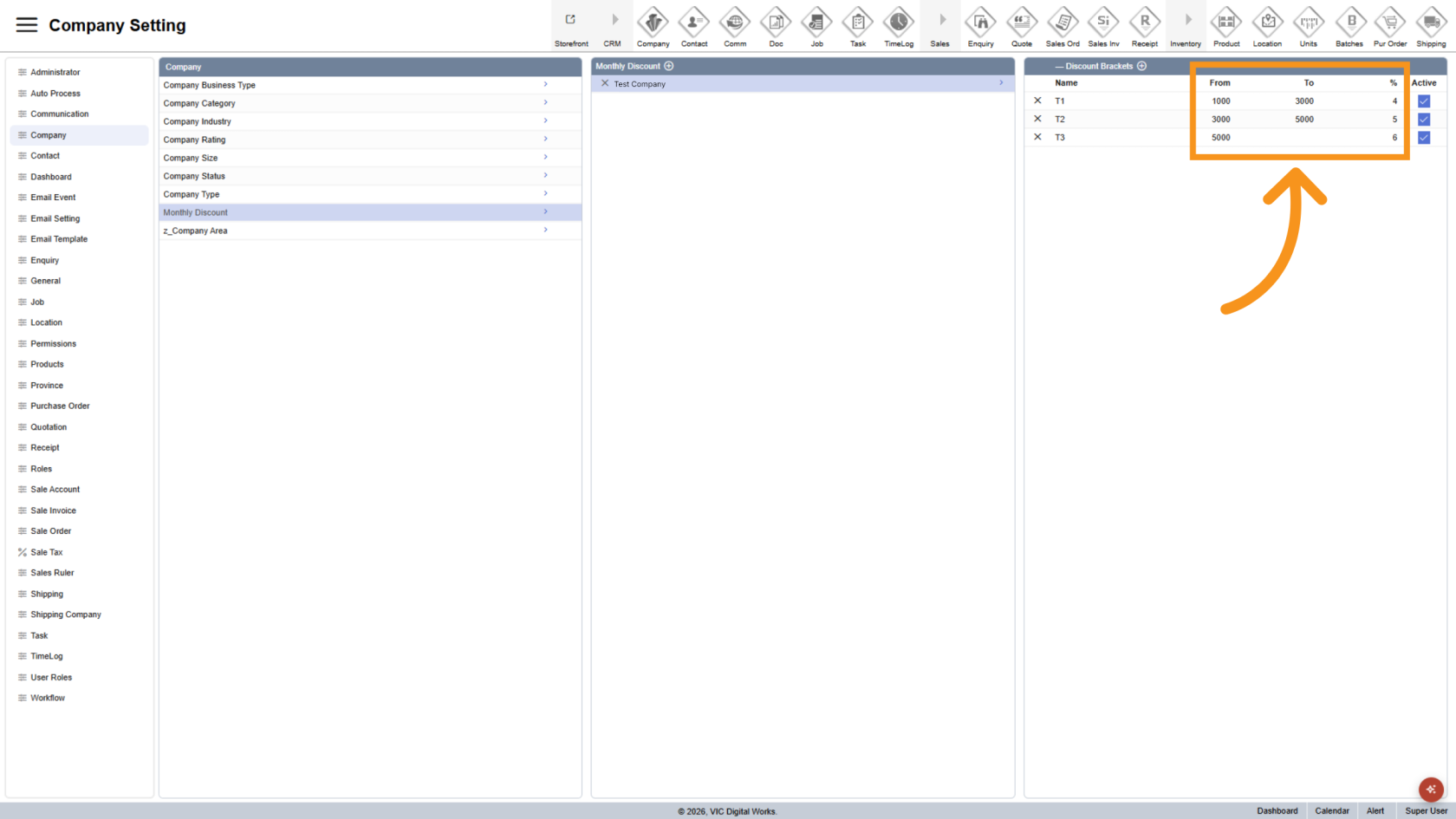Open Company Type settings row
This screenshot has height=819, width=1456.
(x=370, y=194)
